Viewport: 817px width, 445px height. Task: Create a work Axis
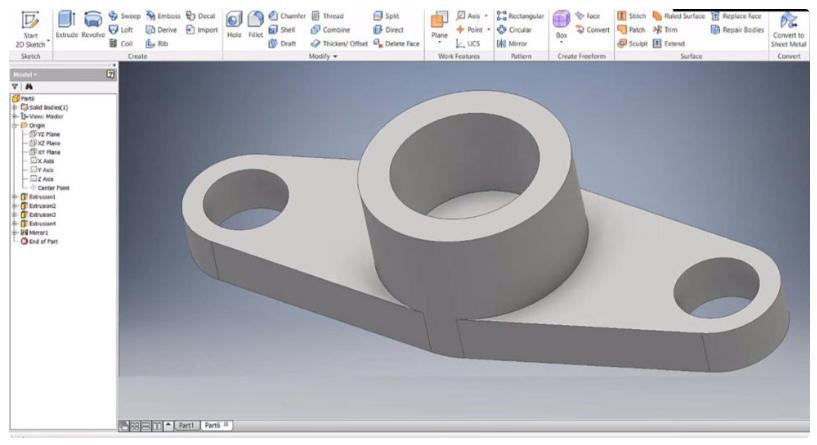pyautogui.click(x=468, y=16)
